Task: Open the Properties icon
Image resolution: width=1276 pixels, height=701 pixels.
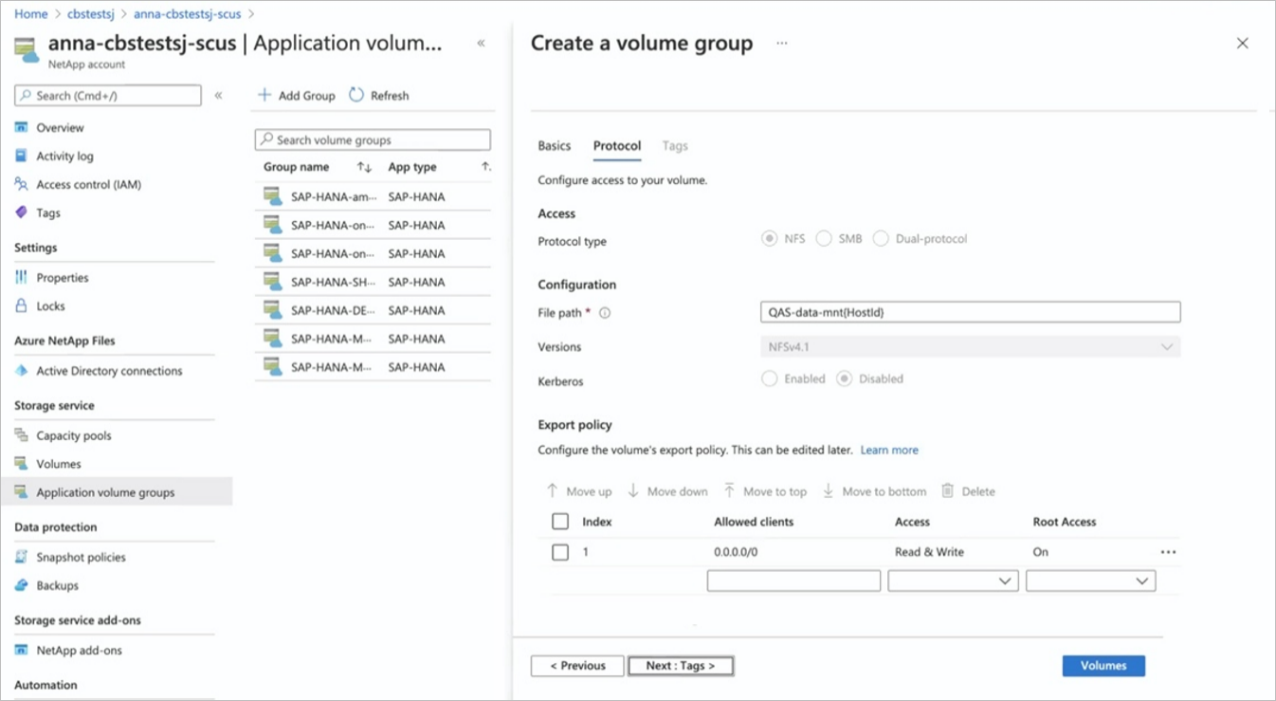Action: (x=21, y=277)
